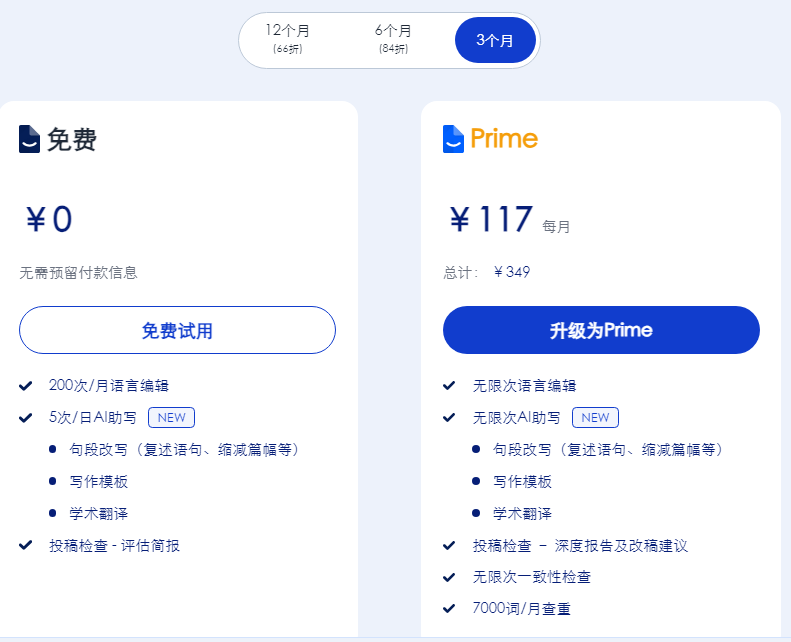Click the blue Prime document logo icon
The image size is (791, 642).
click(453, 139)
